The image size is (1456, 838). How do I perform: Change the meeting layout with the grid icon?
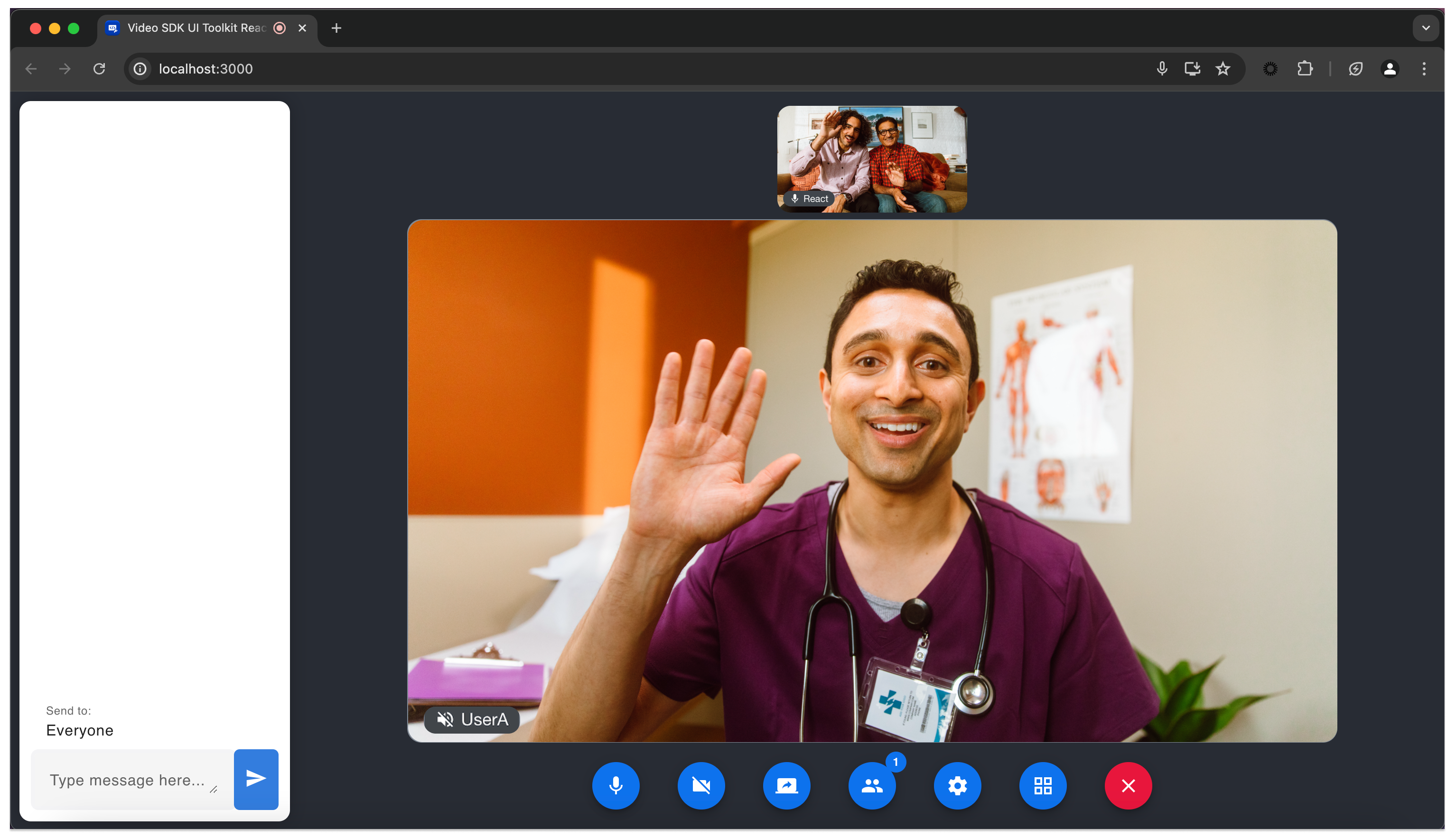(1043, 785)
